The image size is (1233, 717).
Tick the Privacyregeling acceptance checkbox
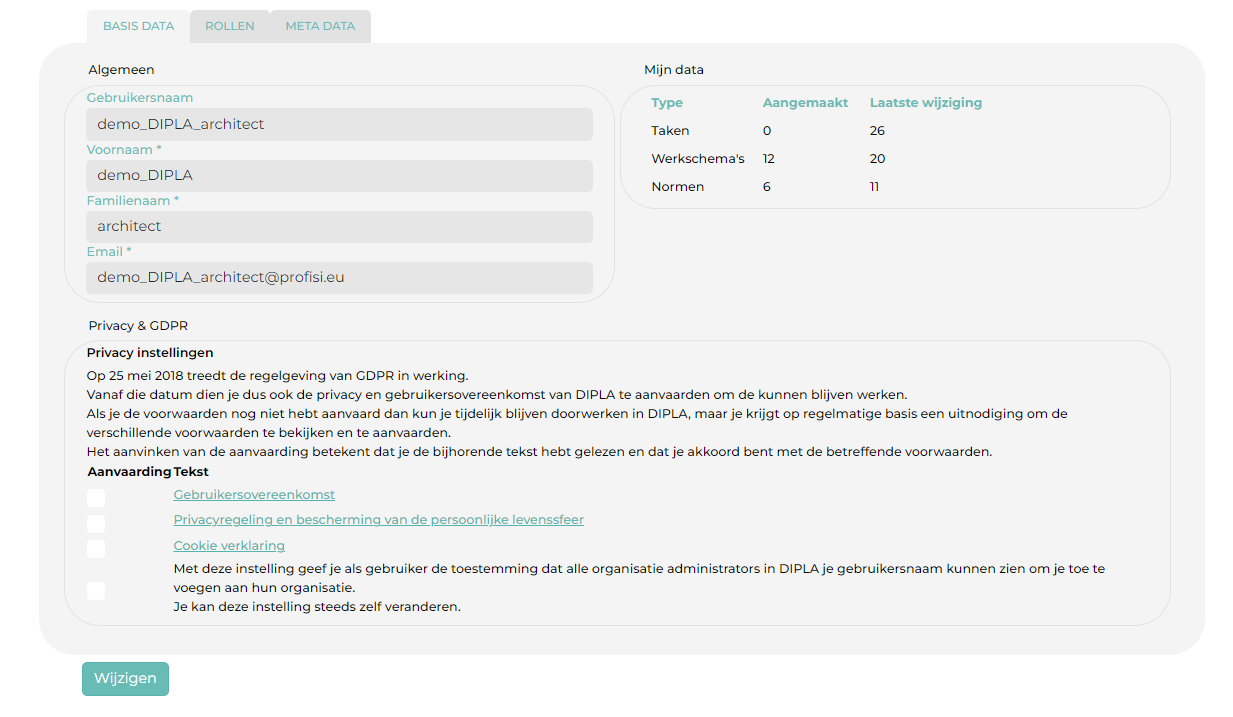click(96, 524)
